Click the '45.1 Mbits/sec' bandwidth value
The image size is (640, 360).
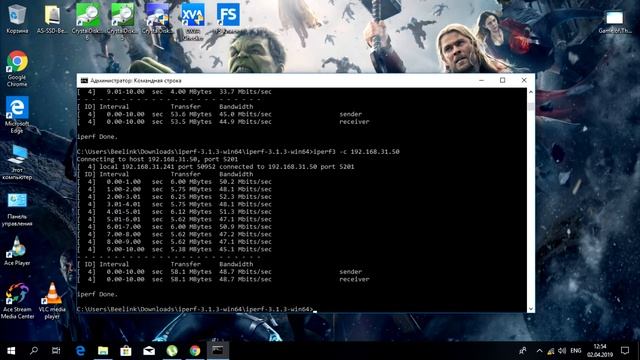coord(245,249)
